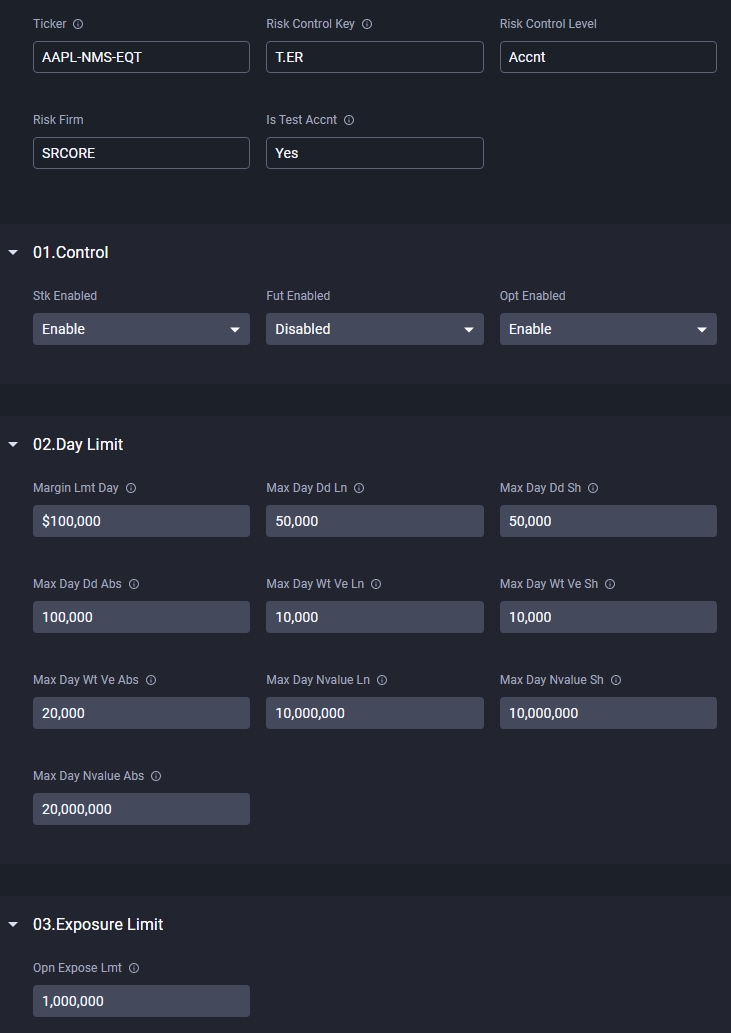This screenshot has height=1033, width=731.
Task: Click the Risk Firm field showing SRCORE
Action: coord(141,153)
